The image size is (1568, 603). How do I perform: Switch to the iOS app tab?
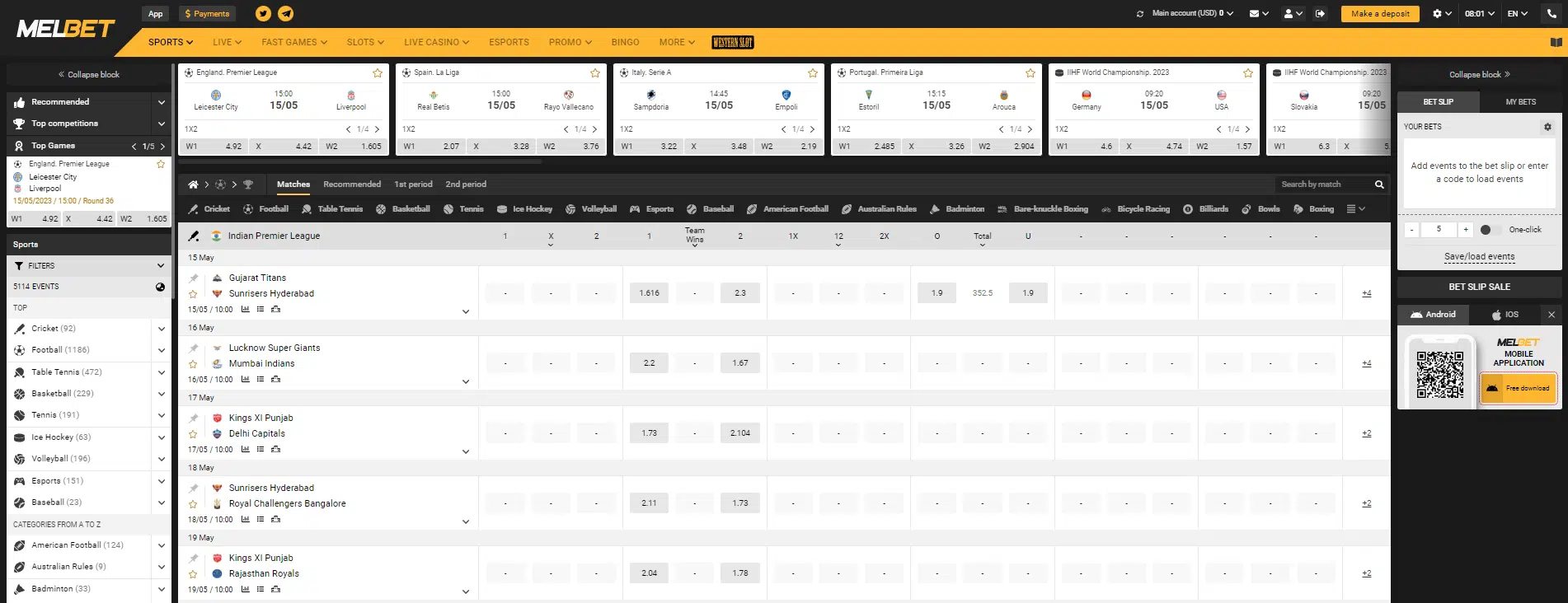pos(1505,315)
